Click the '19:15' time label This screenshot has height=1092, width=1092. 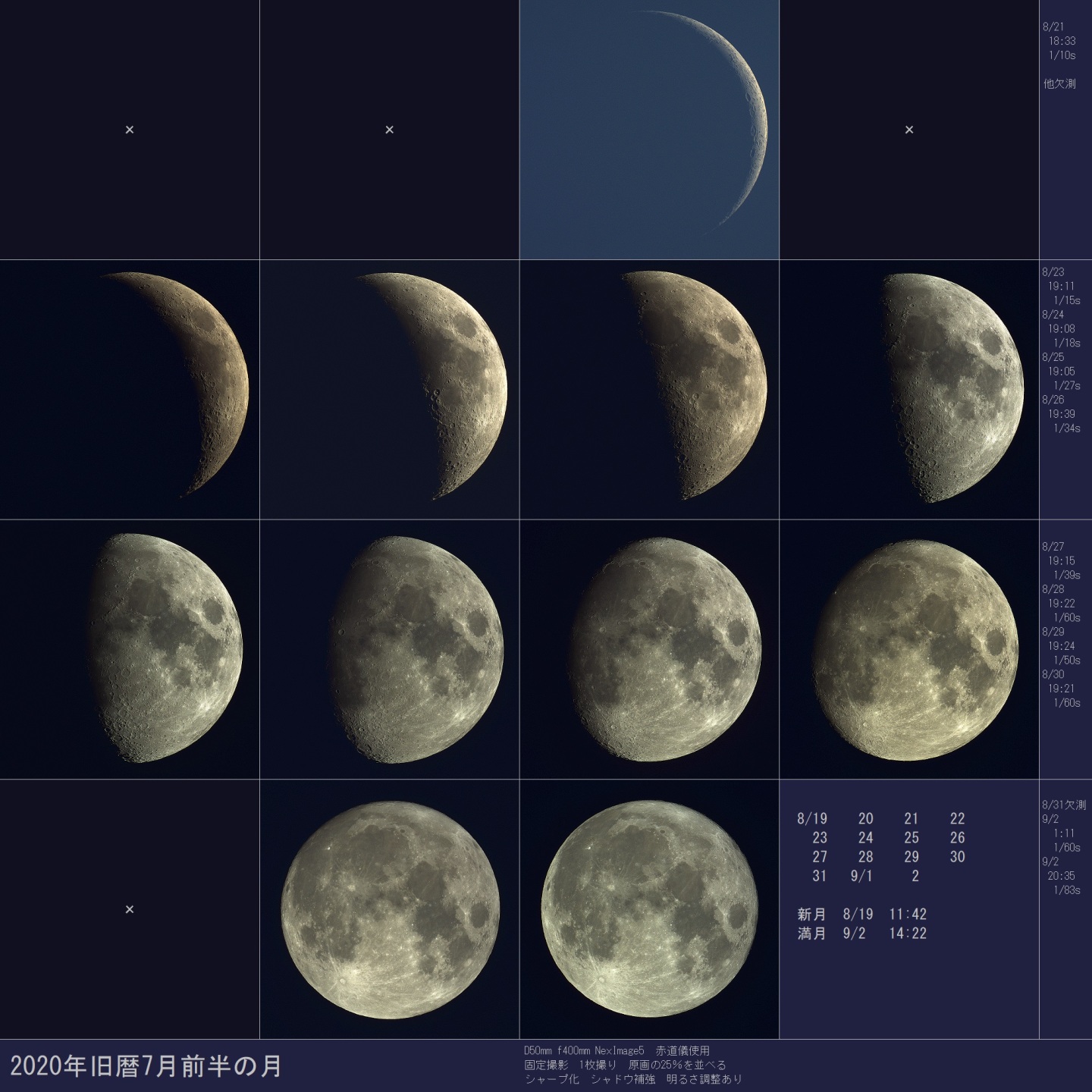point(1062,561)
